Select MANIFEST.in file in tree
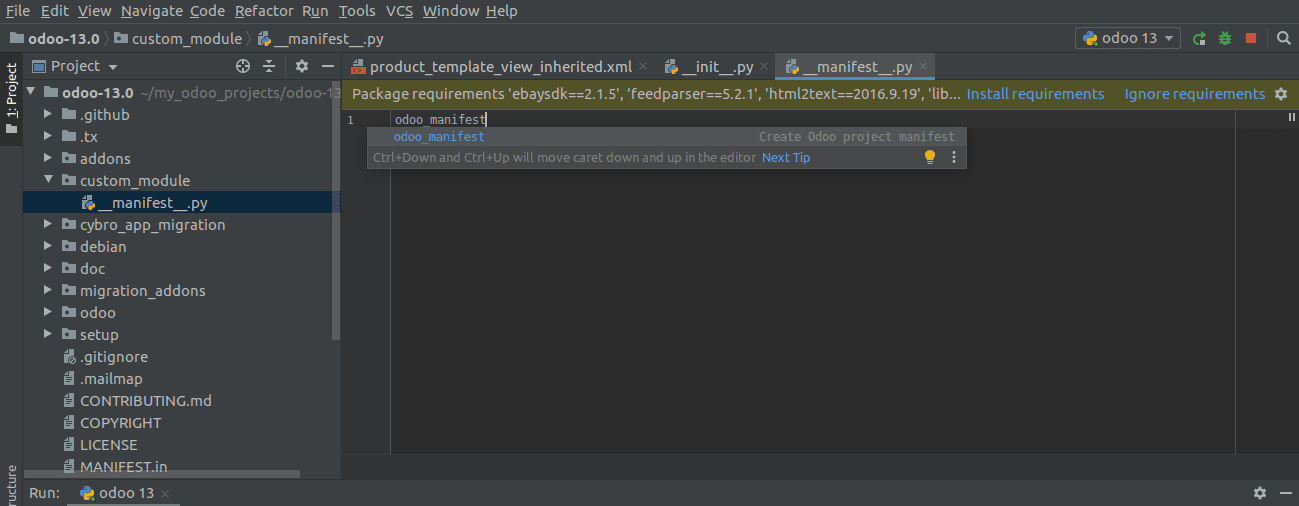This screenshot has height=506, width=1299. point(115,467)
